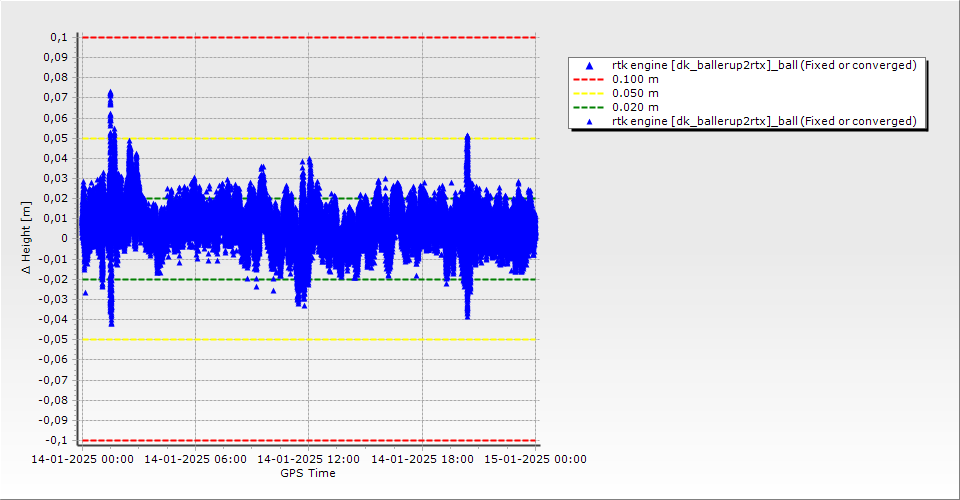Click the 'Δ Height [m]' axis title
960x500 pixels.
(x=26, y=237)
